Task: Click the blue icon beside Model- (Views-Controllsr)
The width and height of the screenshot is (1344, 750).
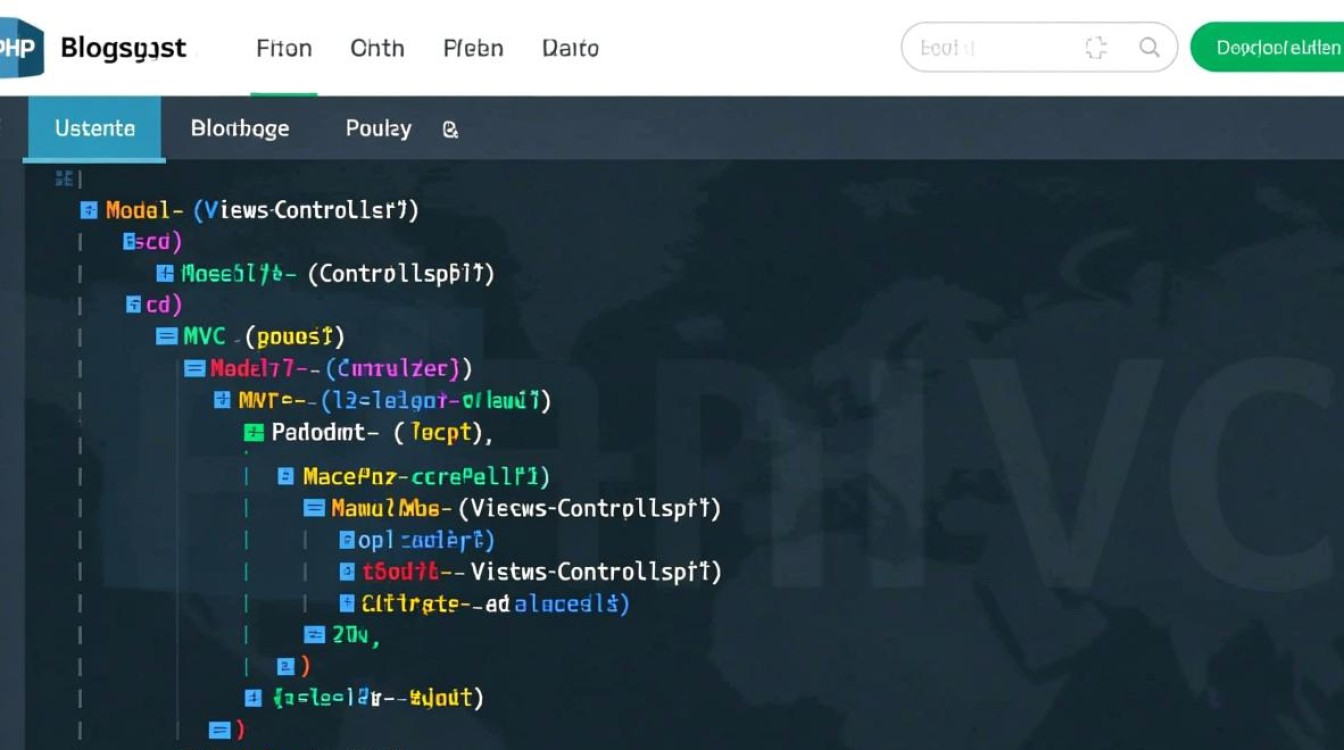Action: coord(88,210)
